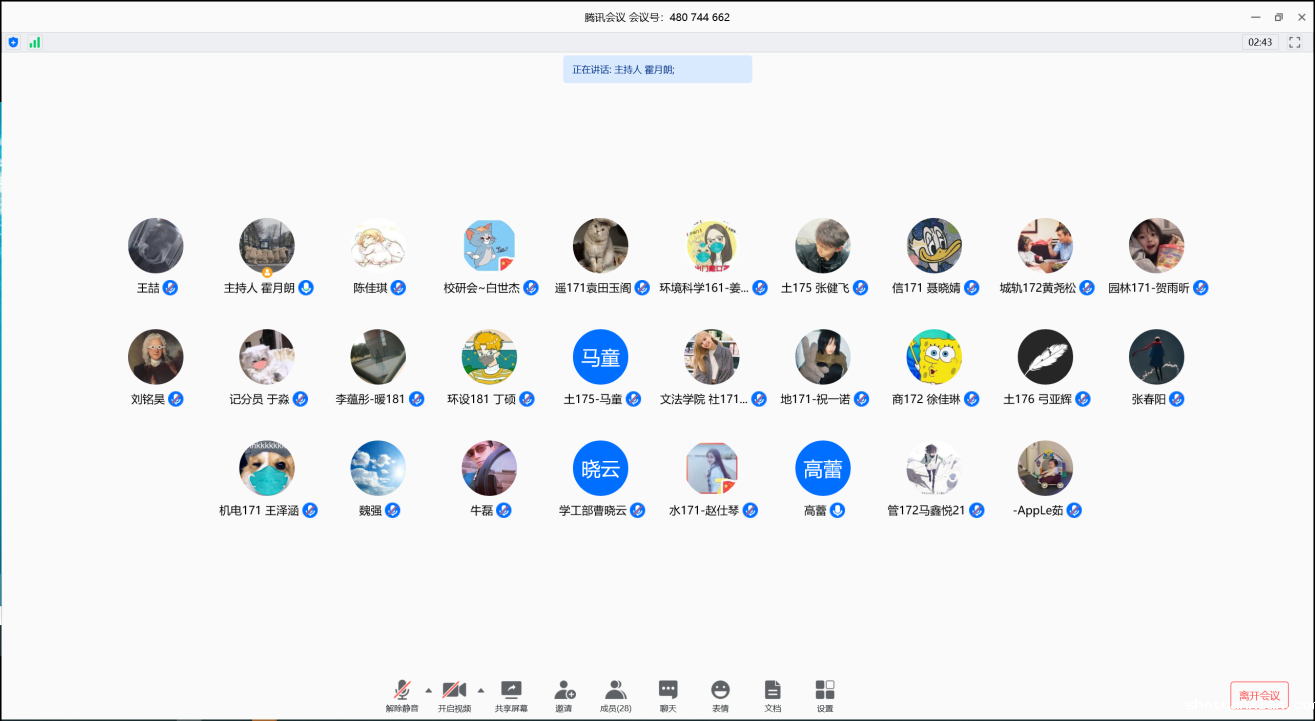Click the blue shield security icon
This screenshot has height=721, width=1316.
click(13, 42)
